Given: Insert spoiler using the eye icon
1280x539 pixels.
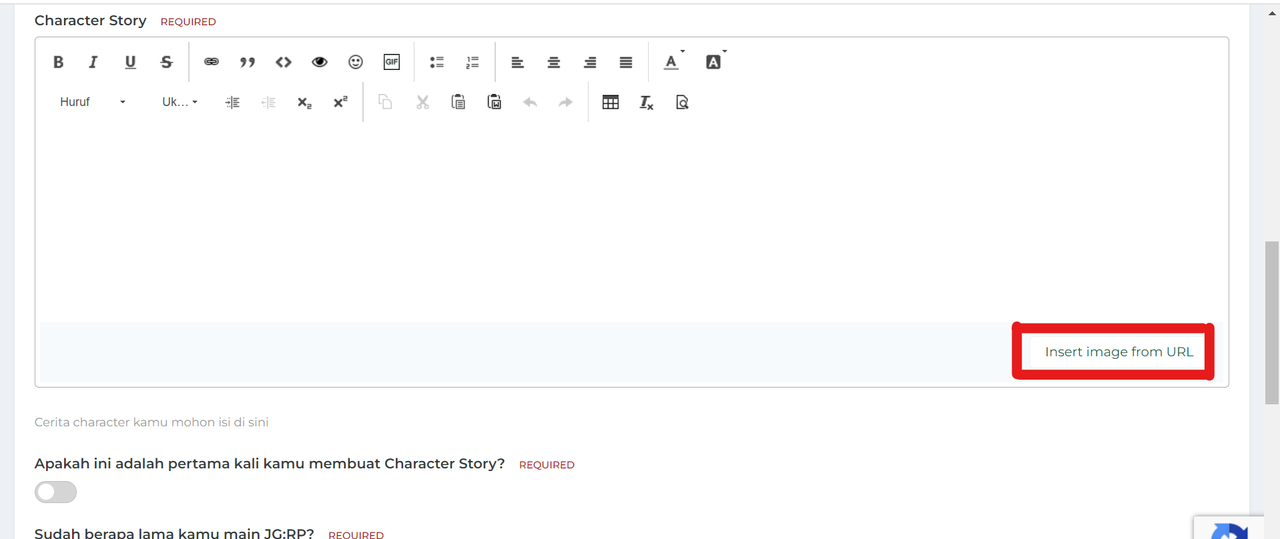Looking at the screenshot, I should pos(320,62).
